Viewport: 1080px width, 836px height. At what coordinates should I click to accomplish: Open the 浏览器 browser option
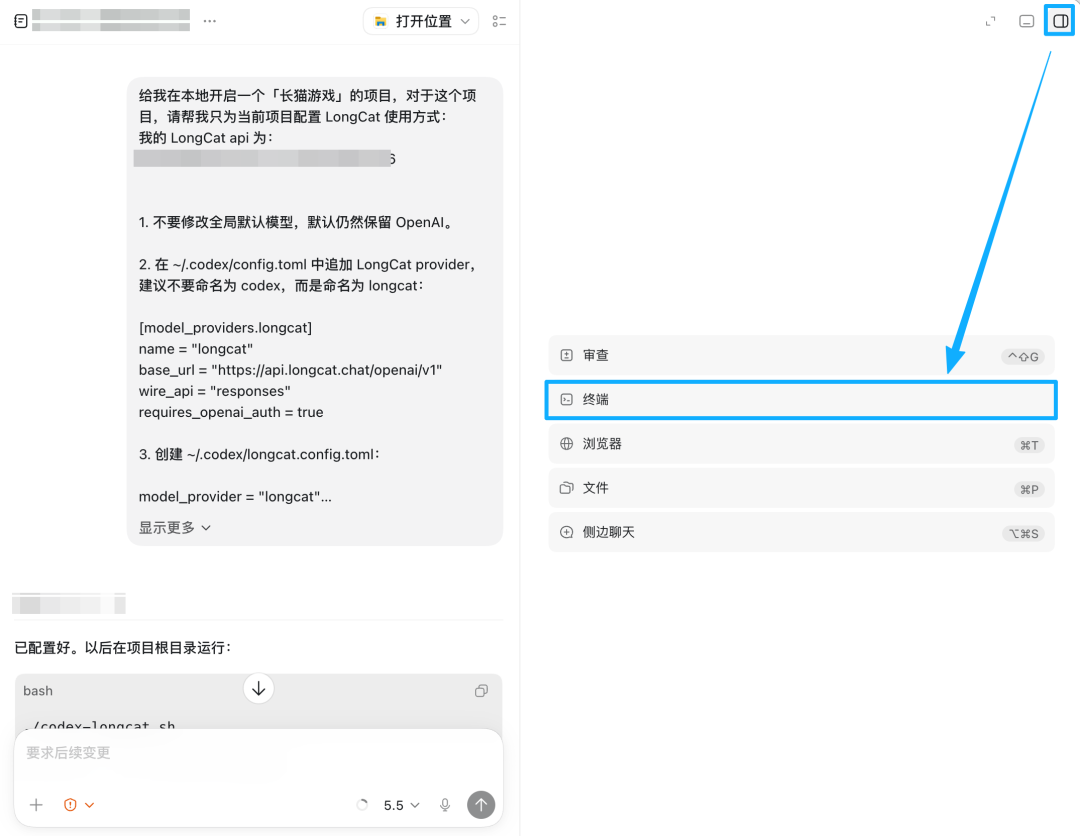tap(801, 444)
